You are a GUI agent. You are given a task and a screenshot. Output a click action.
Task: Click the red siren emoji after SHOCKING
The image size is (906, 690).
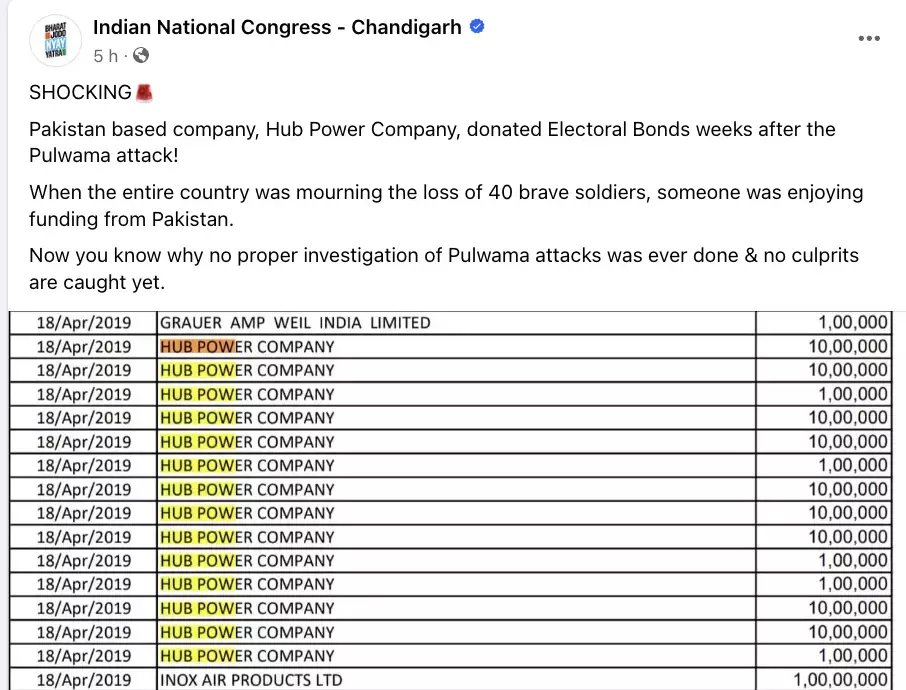[x=146, y=93]
